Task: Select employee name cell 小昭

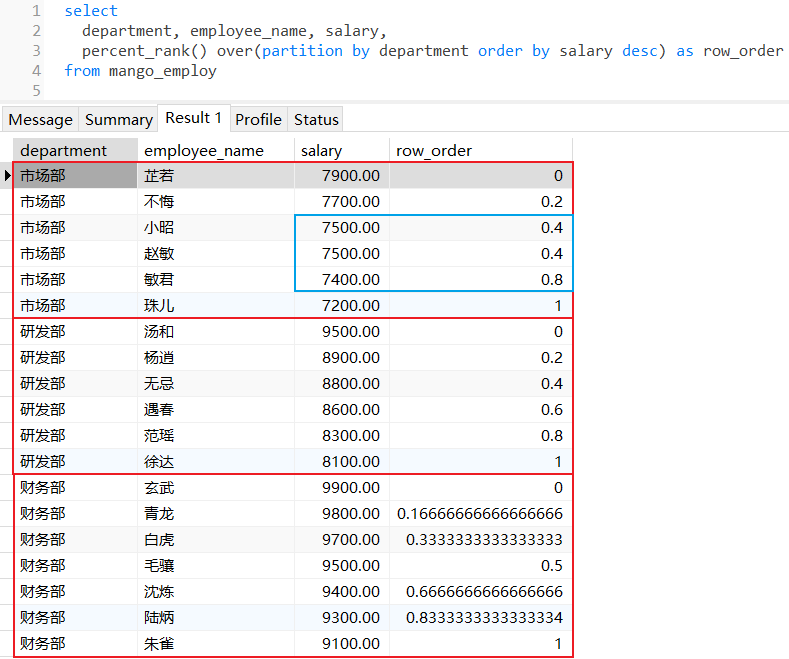Action: tap(216, 228)
